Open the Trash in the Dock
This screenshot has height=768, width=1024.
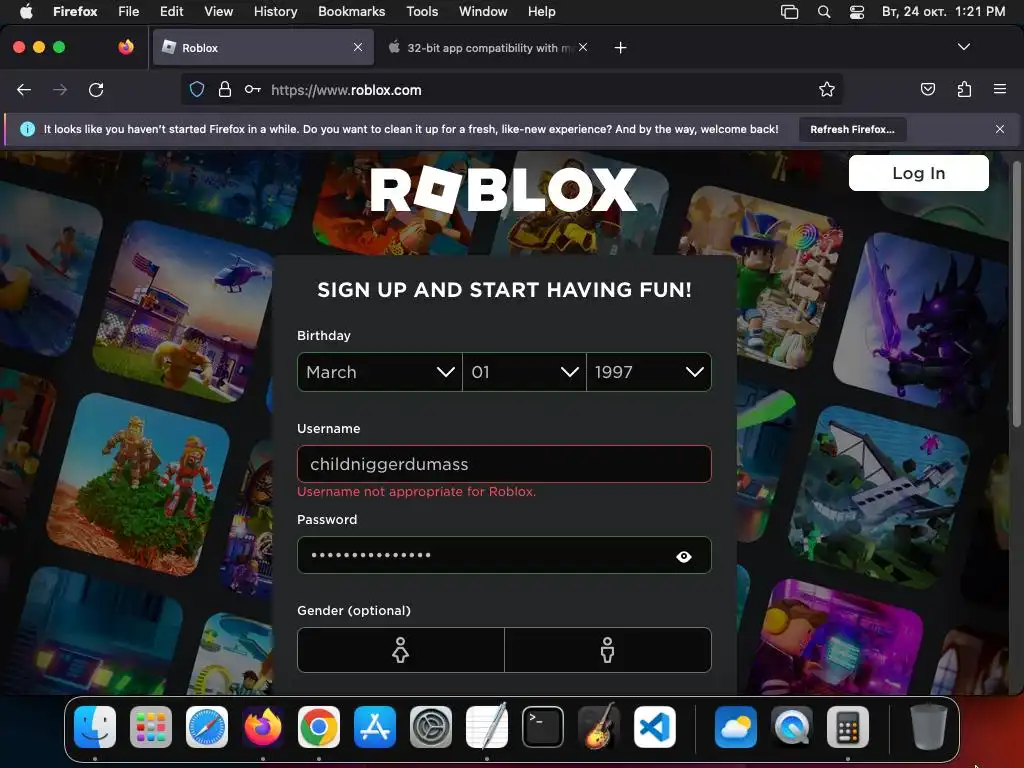click(x=928, y=727)
